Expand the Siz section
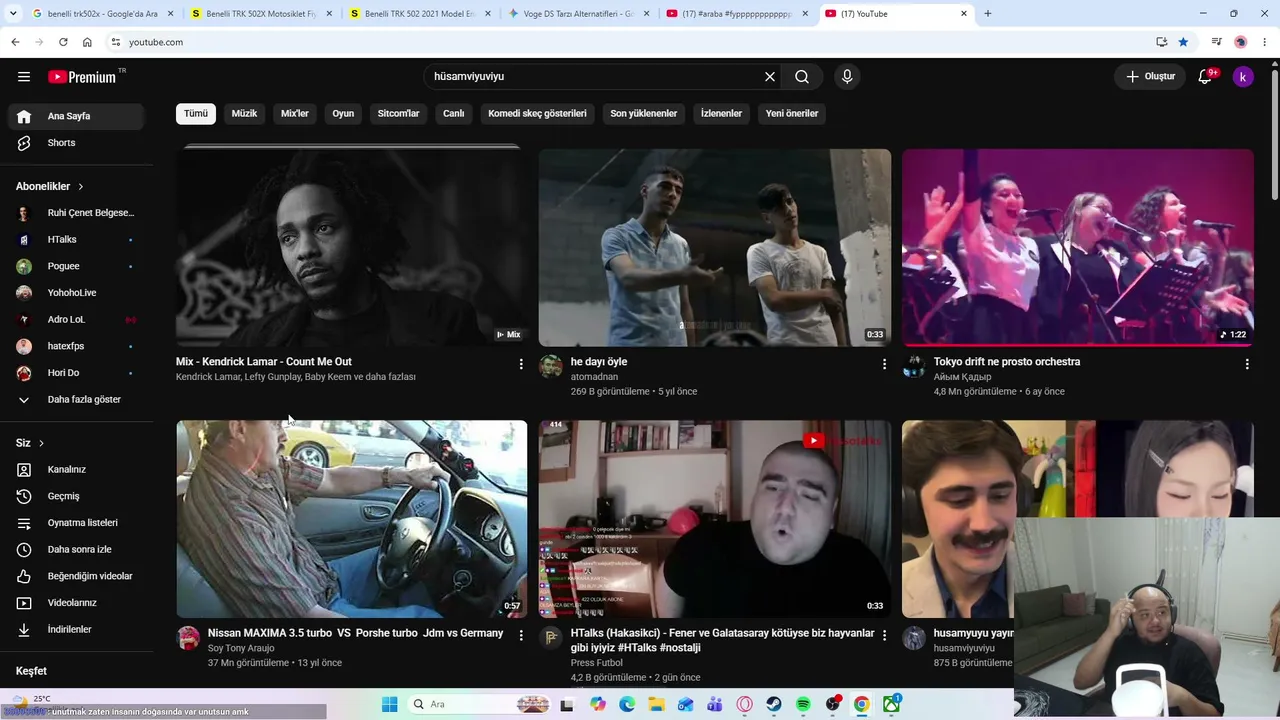The width and height of the screenshot is (1280, 720). (x=30, y=443)
